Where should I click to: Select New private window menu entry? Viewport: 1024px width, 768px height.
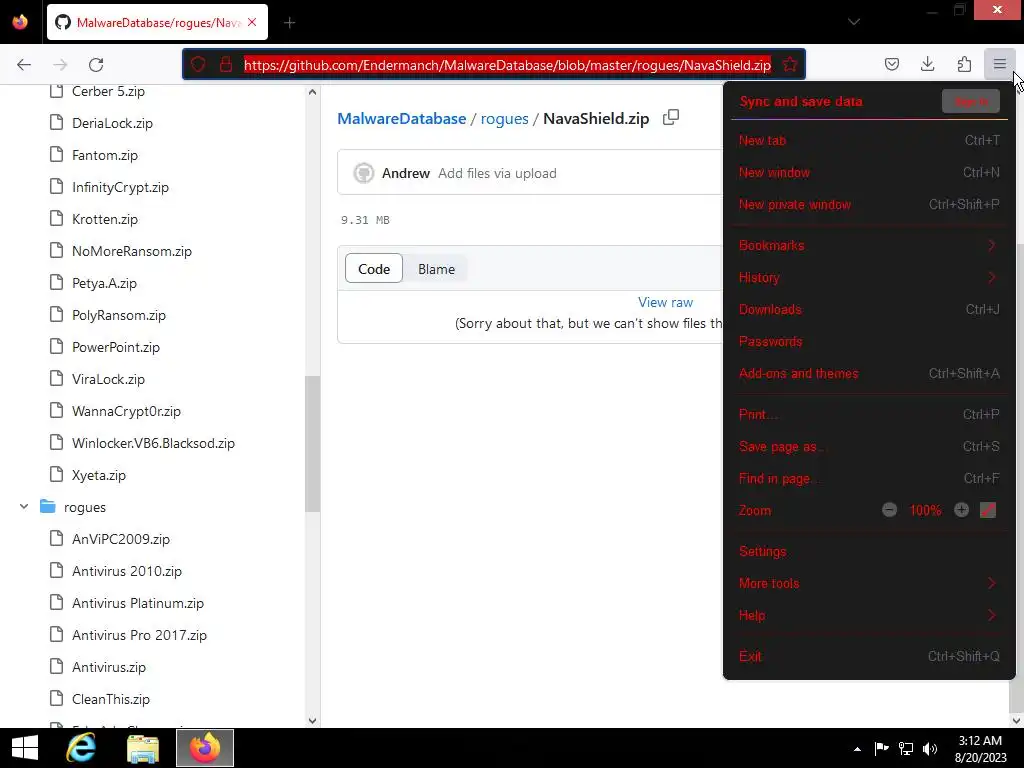869,204
